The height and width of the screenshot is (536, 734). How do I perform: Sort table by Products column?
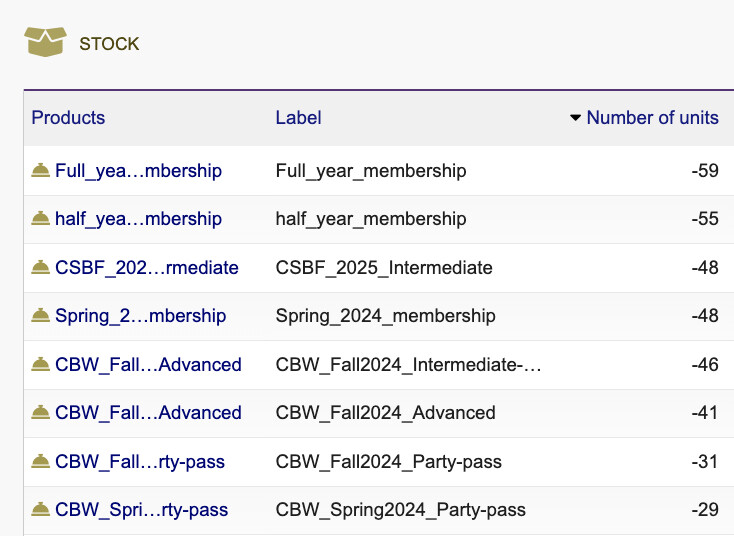pyautogui.click(x=68, y=117)
